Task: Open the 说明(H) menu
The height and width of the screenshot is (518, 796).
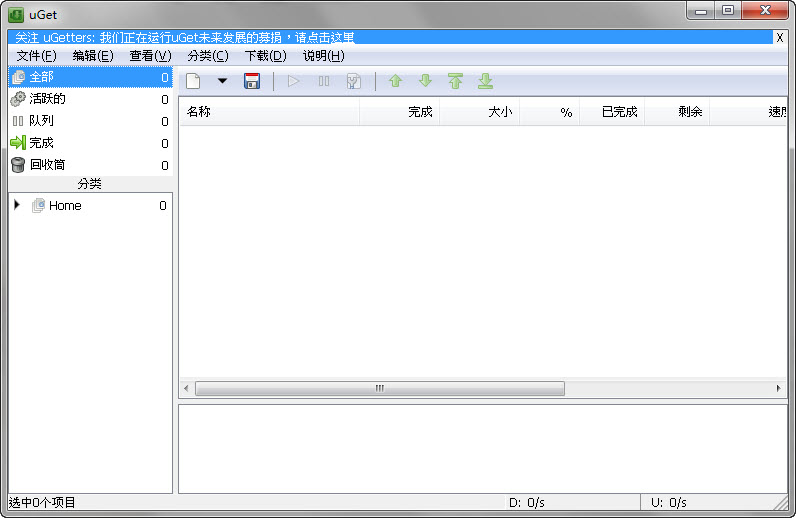Action: point(323,56)
